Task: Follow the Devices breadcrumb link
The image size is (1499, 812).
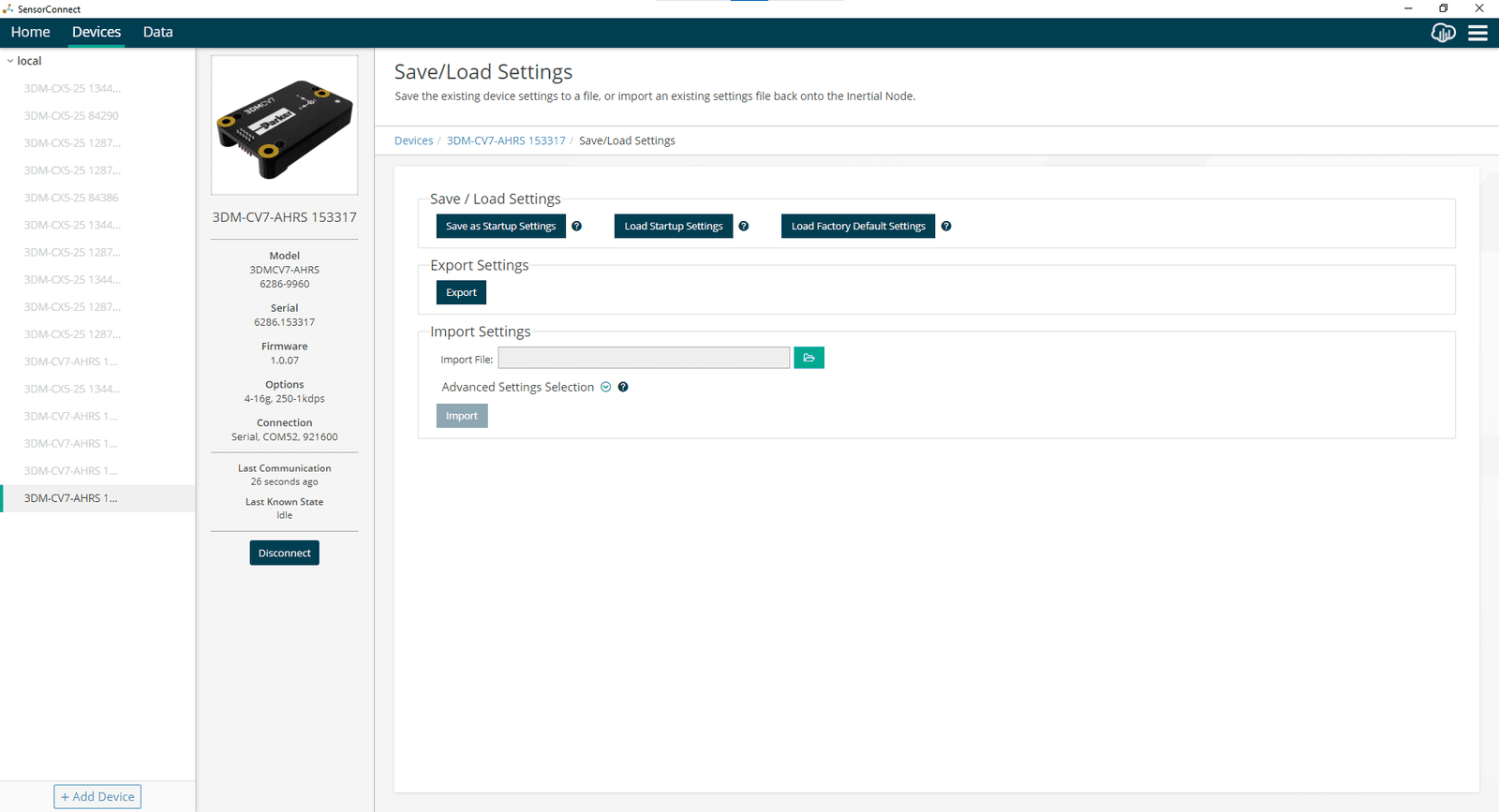Action: coord(414,140)
